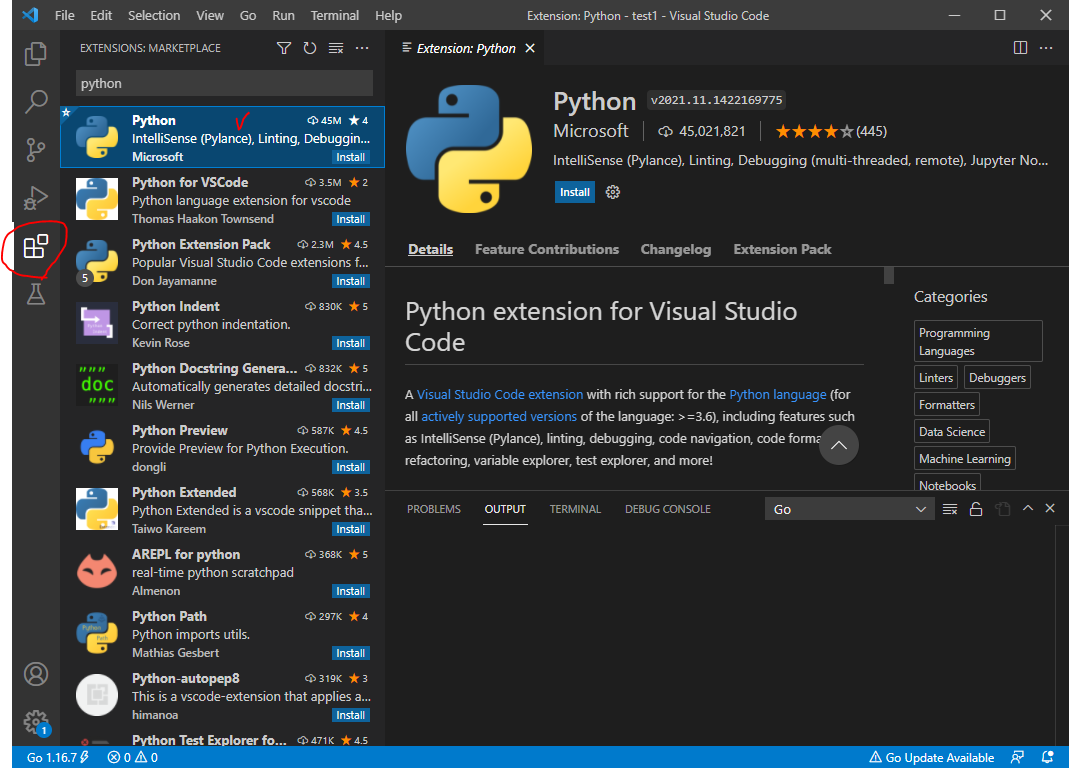The width and height of the screenshot is (1069, 768).
Task: Open the Run and Debug view
Action: (35, 198)
